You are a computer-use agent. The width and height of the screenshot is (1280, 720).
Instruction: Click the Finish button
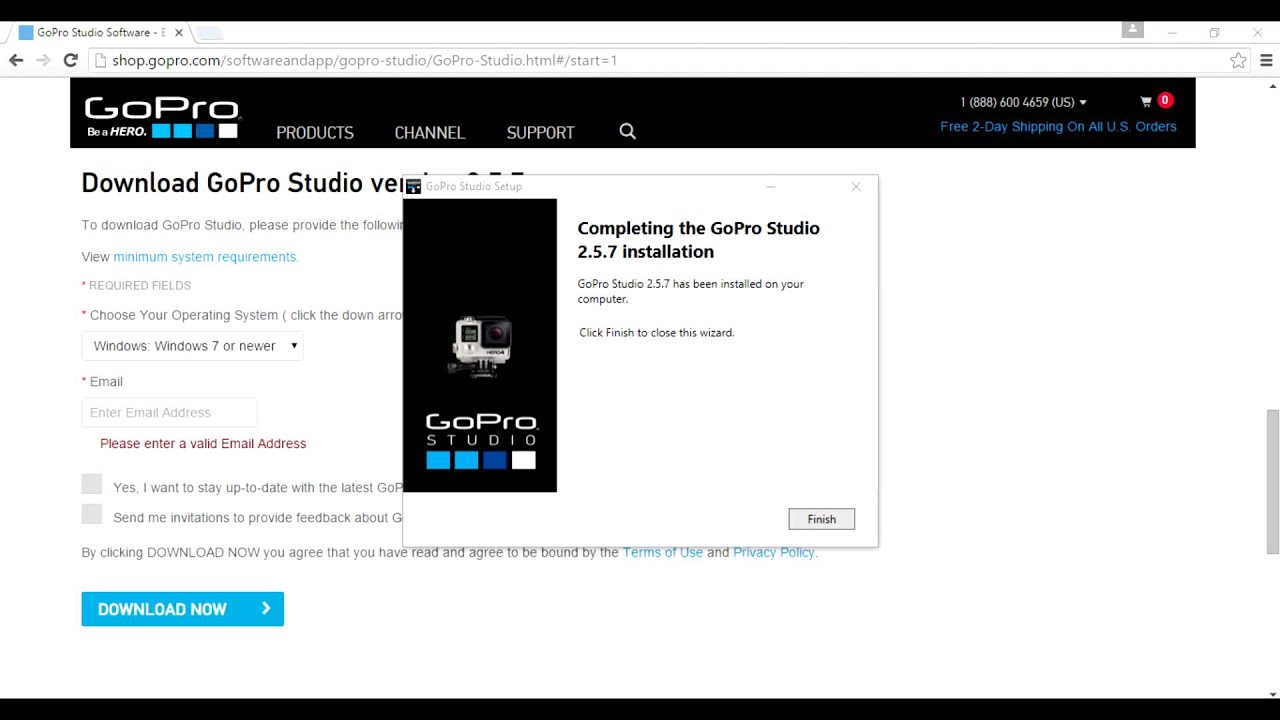coord(821,519)
